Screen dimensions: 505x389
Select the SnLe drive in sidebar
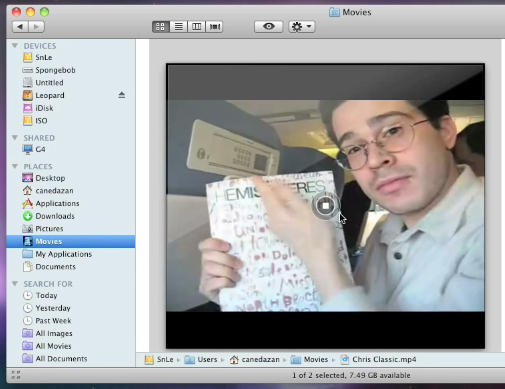coord(71,57)
